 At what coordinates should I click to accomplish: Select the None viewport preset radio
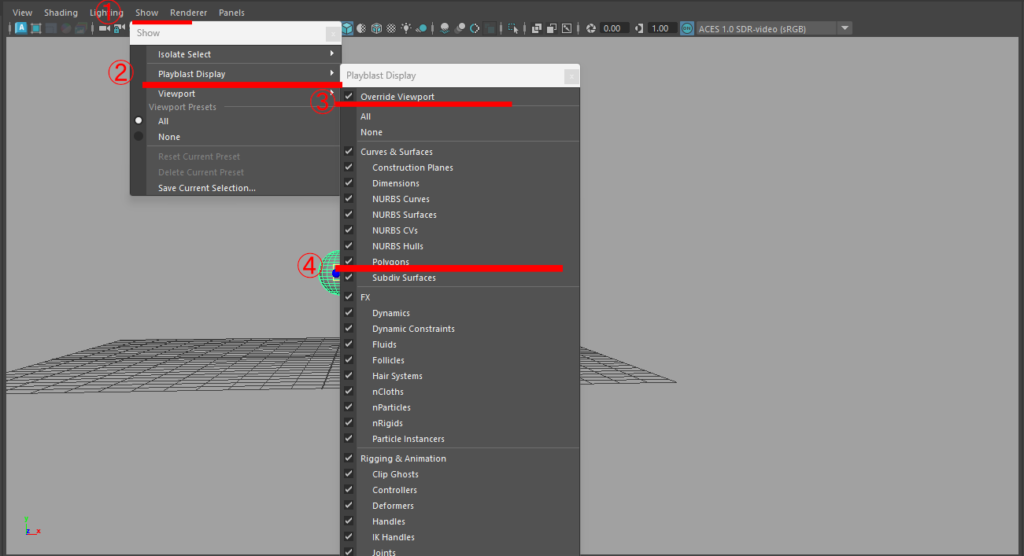pyautogui.click(x=139, y=137)
